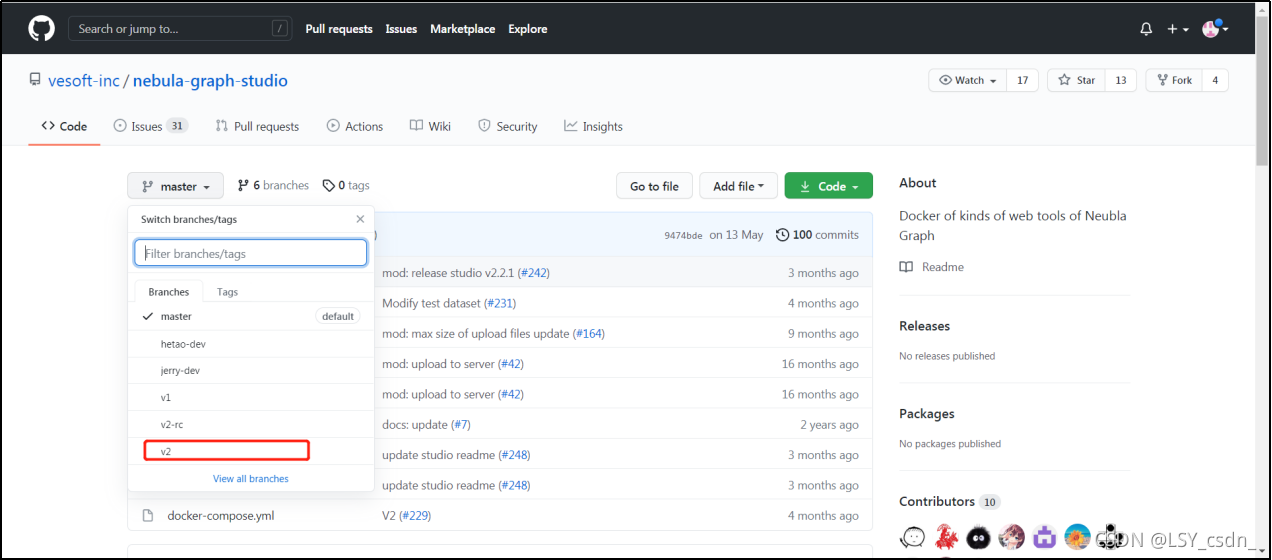Open pull request #229 link
This screenshot has height=560, width=1272.
(x=416, y=516)
